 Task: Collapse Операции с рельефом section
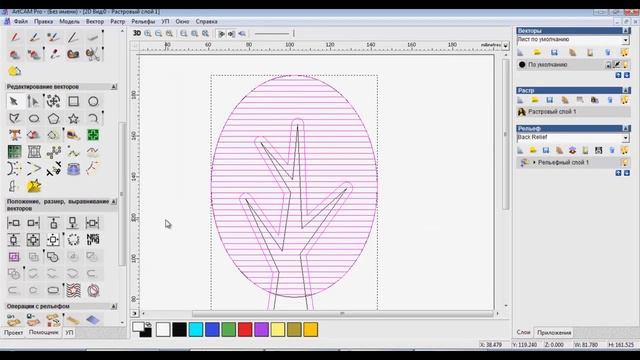[114, 306]
